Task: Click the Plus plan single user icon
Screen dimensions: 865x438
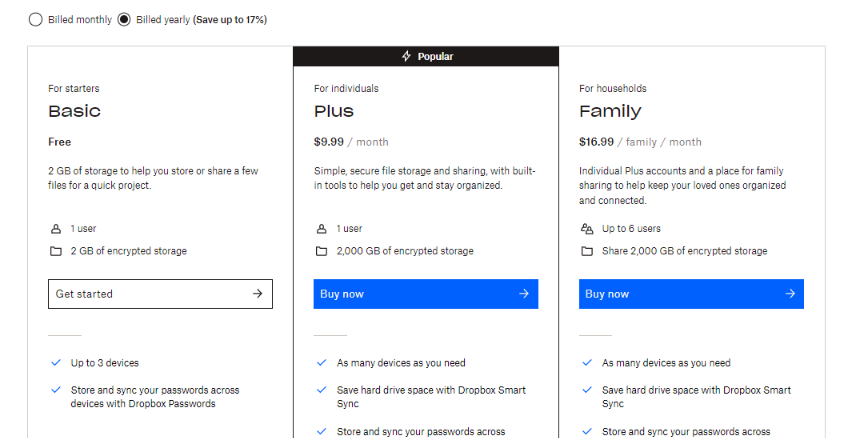Action: (321, 229)
